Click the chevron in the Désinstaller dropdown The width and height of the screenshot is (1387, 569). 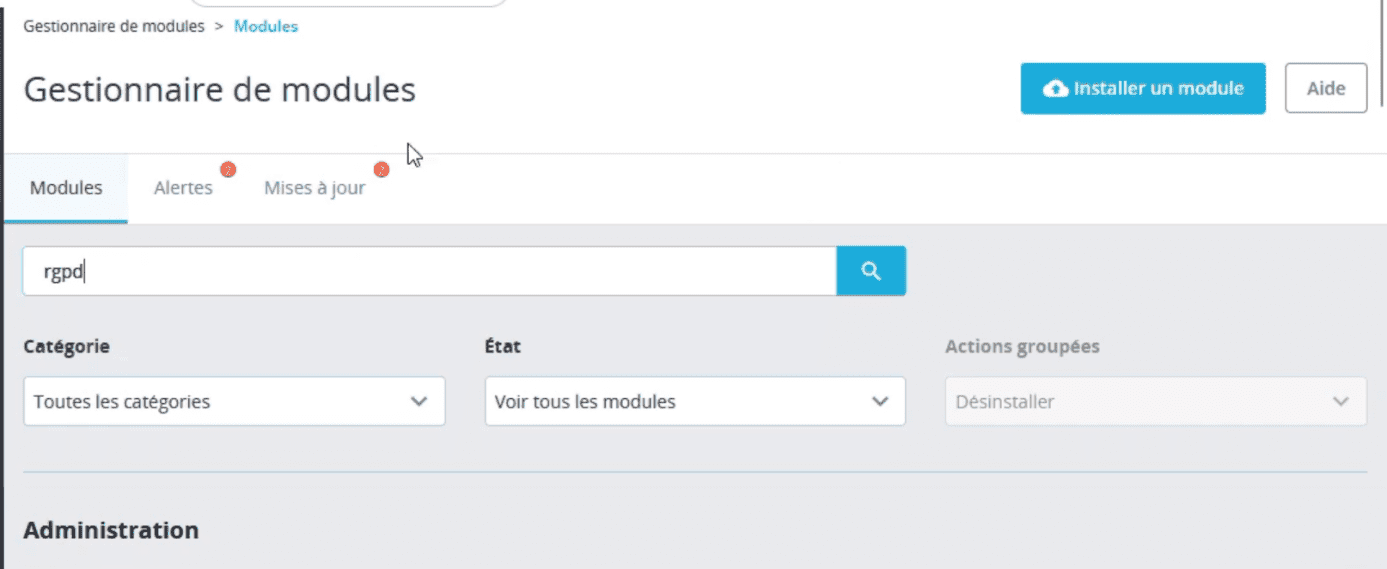pos(1341,402)
